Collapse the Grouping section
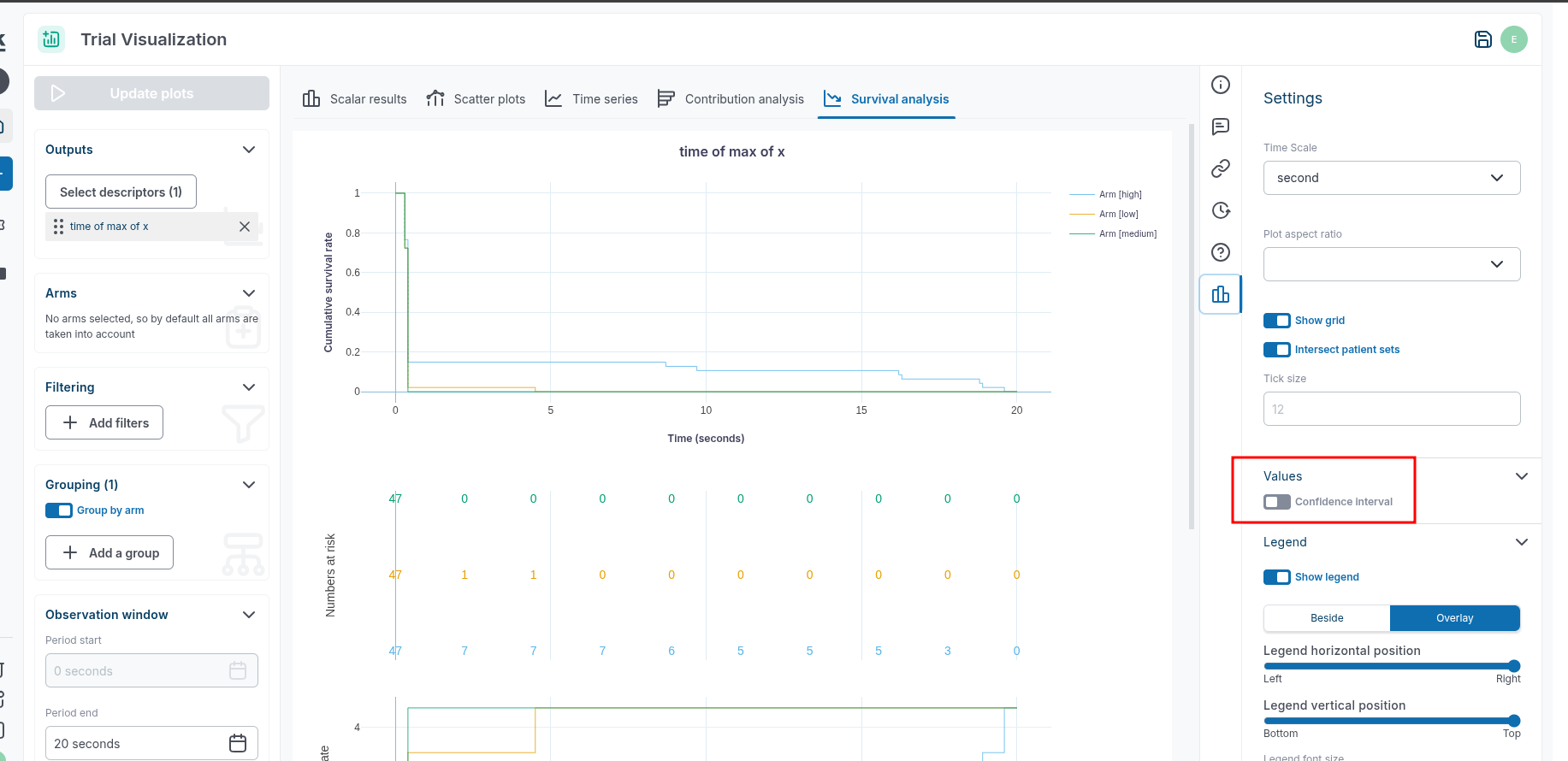 (249, 485)
